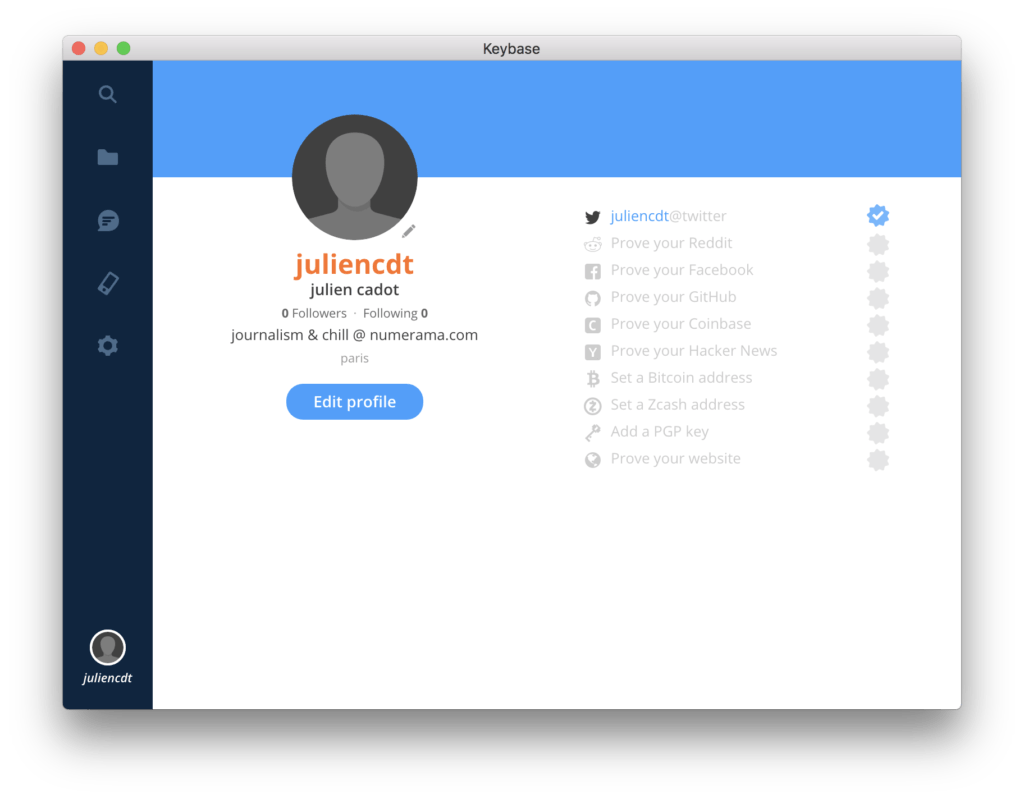Click the Twitter bird icon next to juliencdt

[592, 216]
